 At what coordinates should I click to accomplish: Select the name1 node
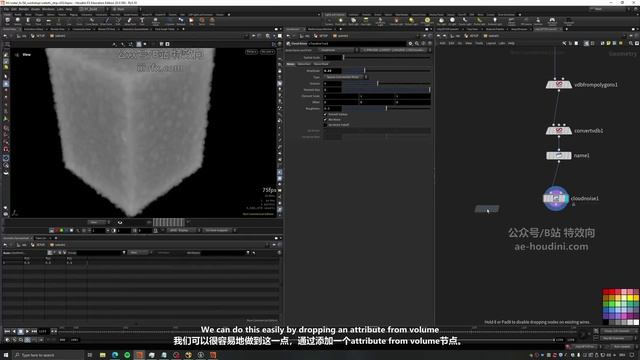(x=559, y=156)
